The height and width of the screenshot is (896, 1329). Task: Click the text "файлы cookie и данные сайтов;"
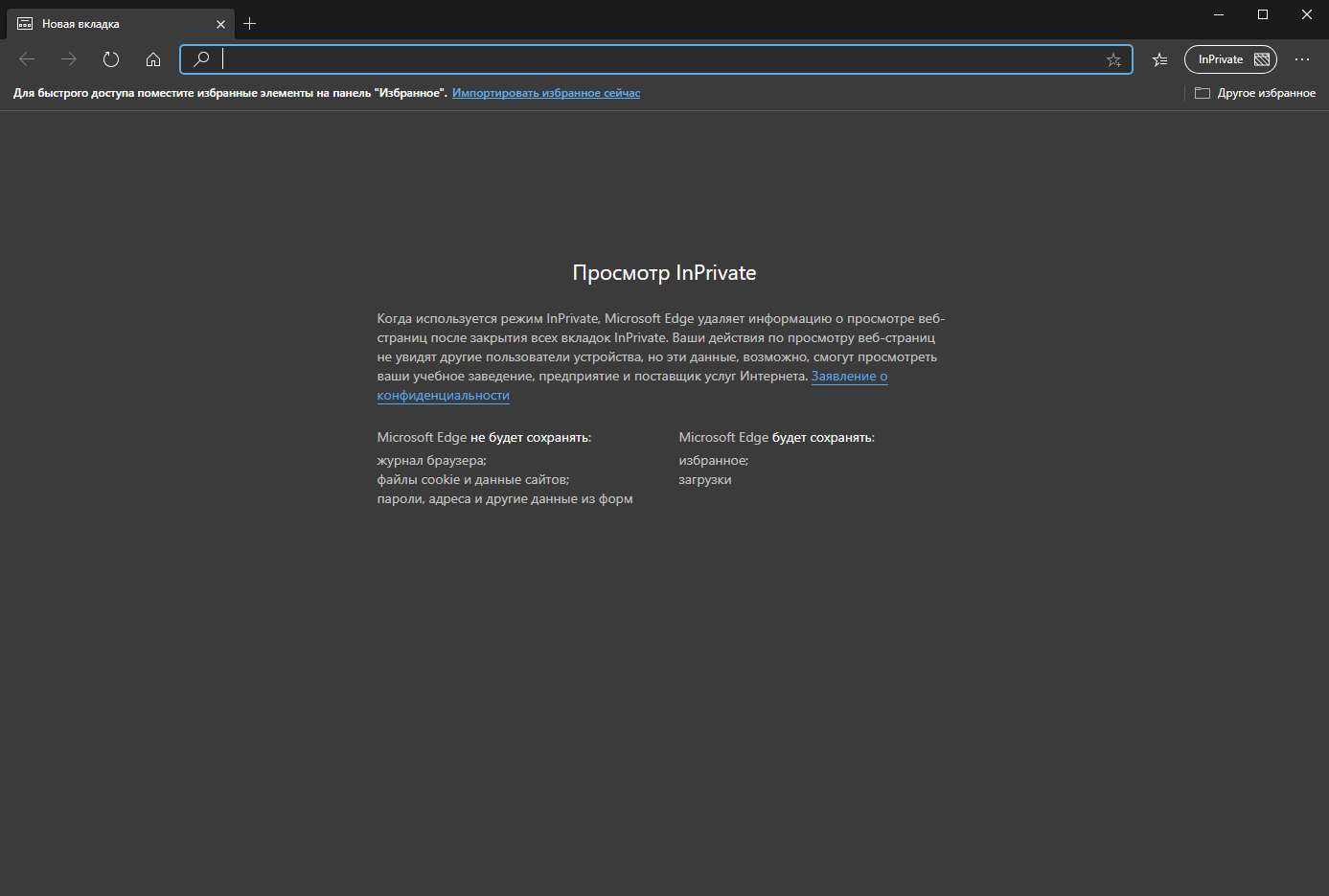472,480
